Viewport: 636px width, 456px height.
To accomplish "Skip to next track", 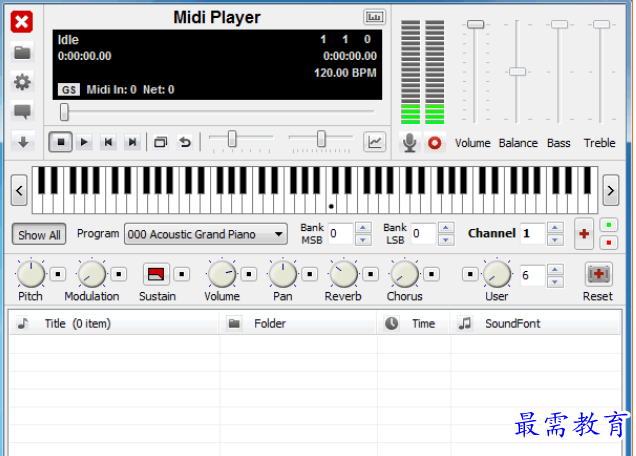I will coord(132,142).
